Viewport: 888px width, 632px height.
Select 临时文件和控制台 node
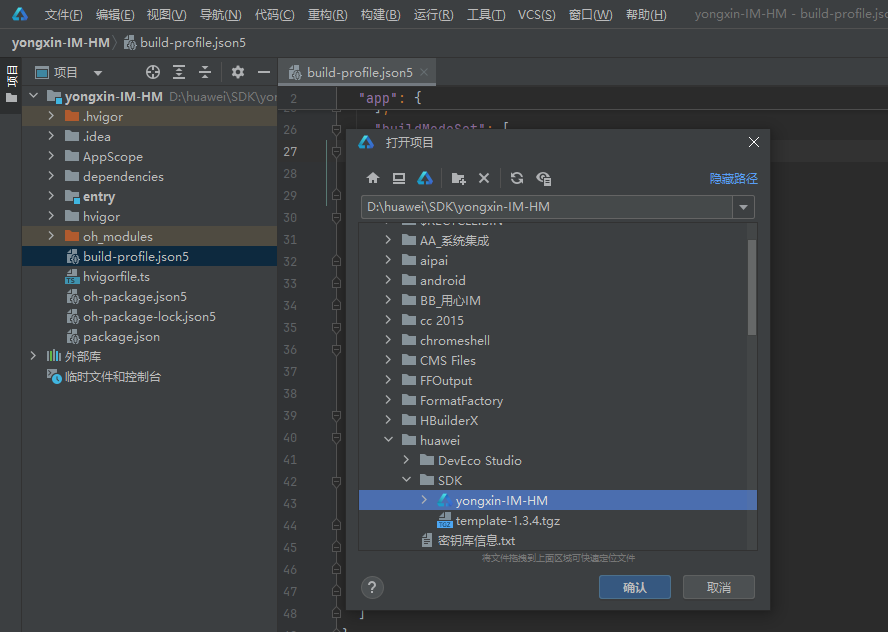[x=113, y=377]
